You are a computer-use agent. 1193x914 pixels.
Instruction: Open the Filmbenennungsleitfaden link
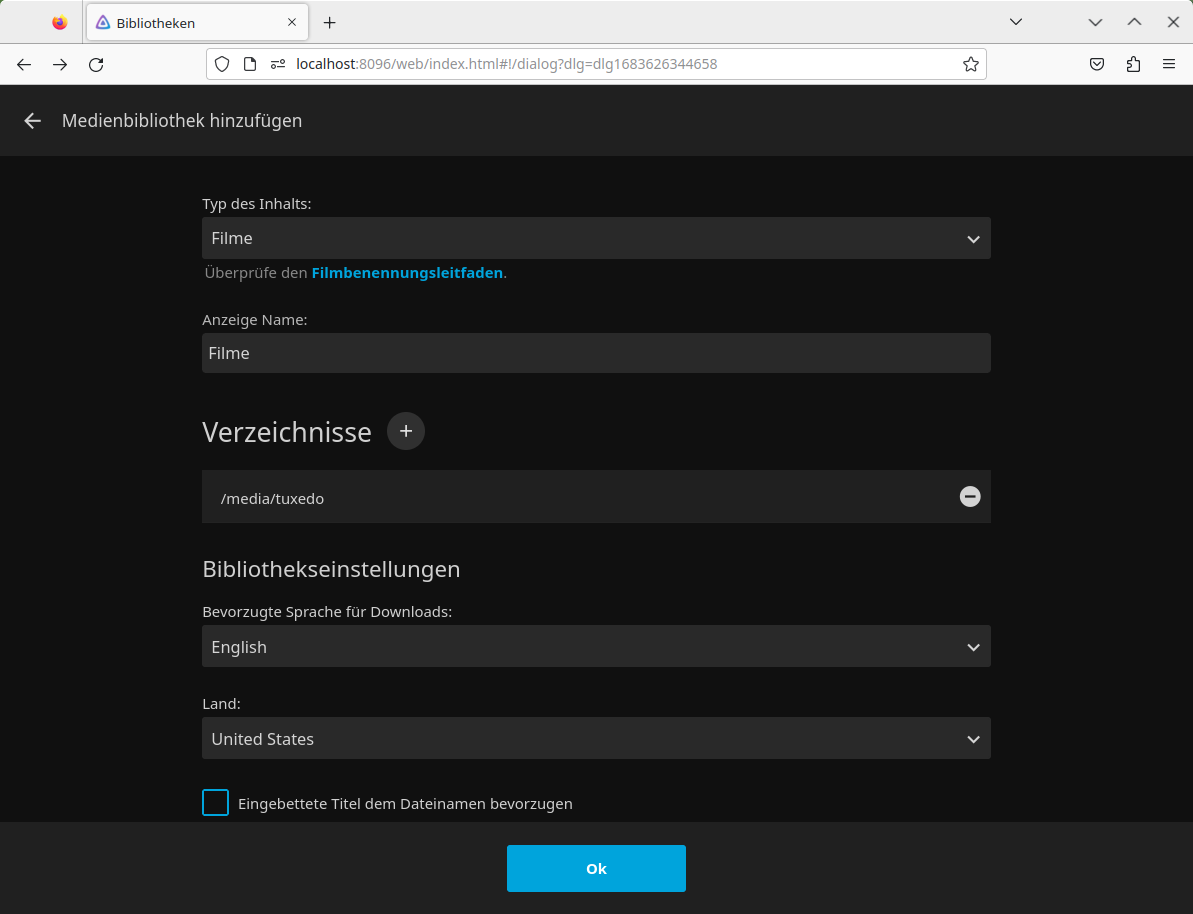tap(406, 272)
